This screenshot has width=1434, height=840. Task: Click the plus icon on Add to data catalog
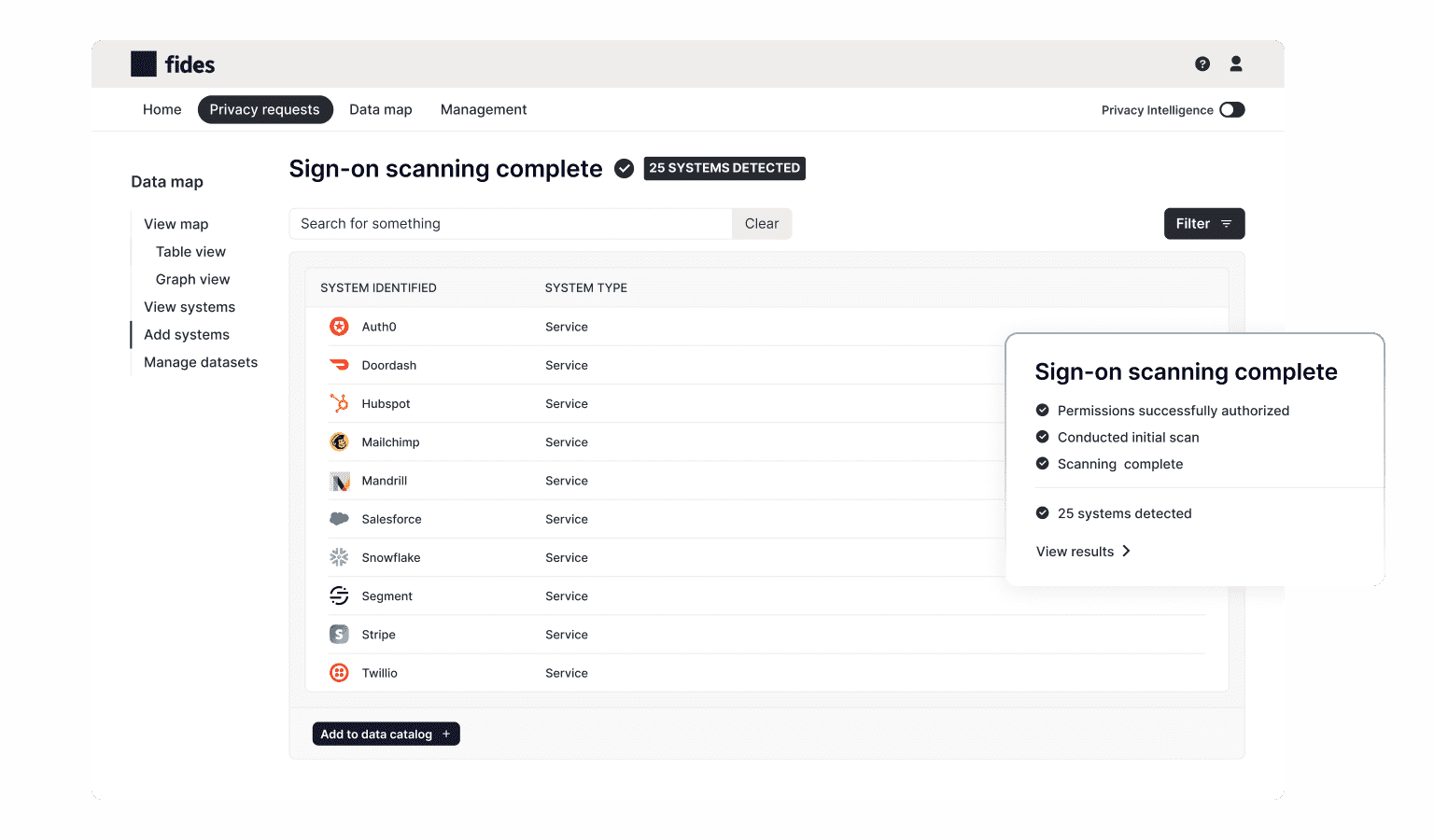tap(446, 735)
